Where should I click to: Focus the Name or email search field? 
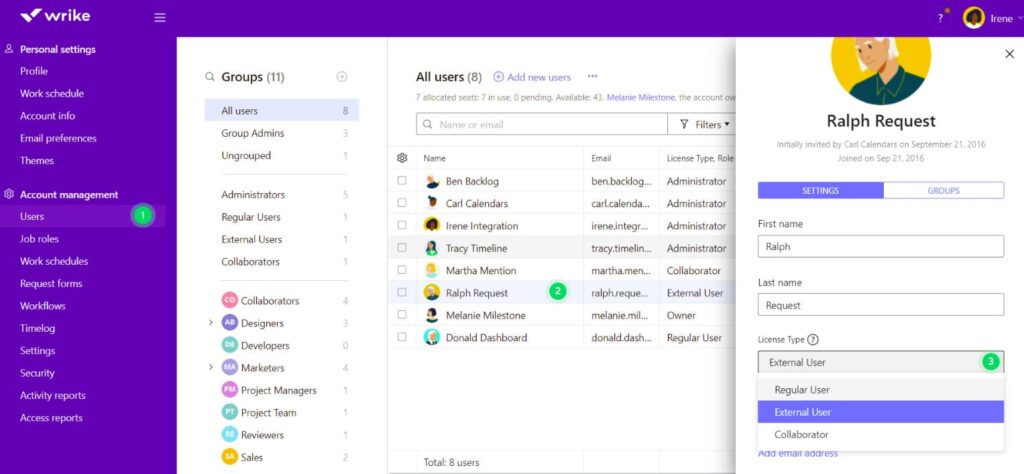(541, 124)
